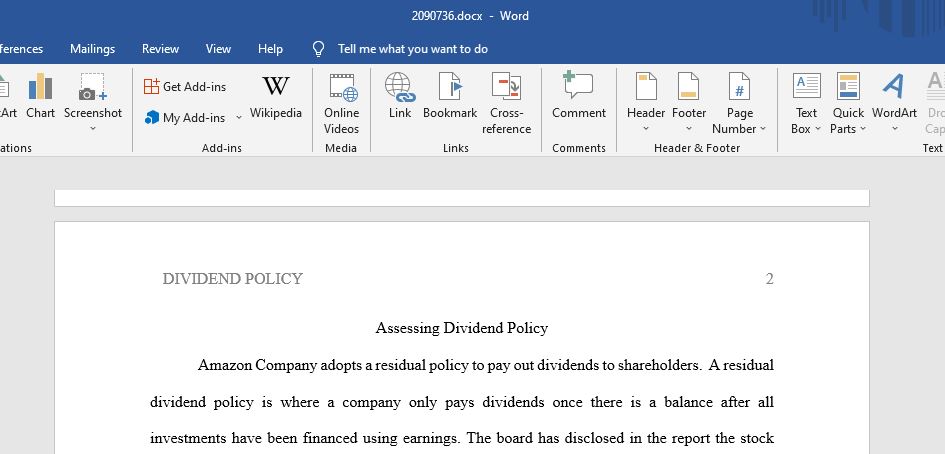Expand the Header dropdown arrow
The image size is (945, 454).
point(646,128)
